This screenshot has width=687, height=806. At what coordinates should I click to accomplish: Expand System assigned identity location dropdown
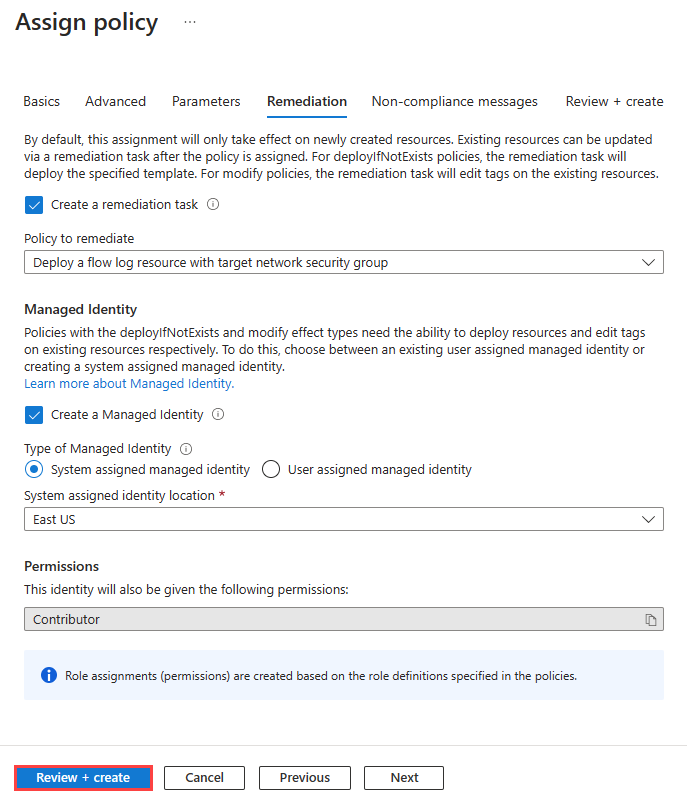pos(343,519)
